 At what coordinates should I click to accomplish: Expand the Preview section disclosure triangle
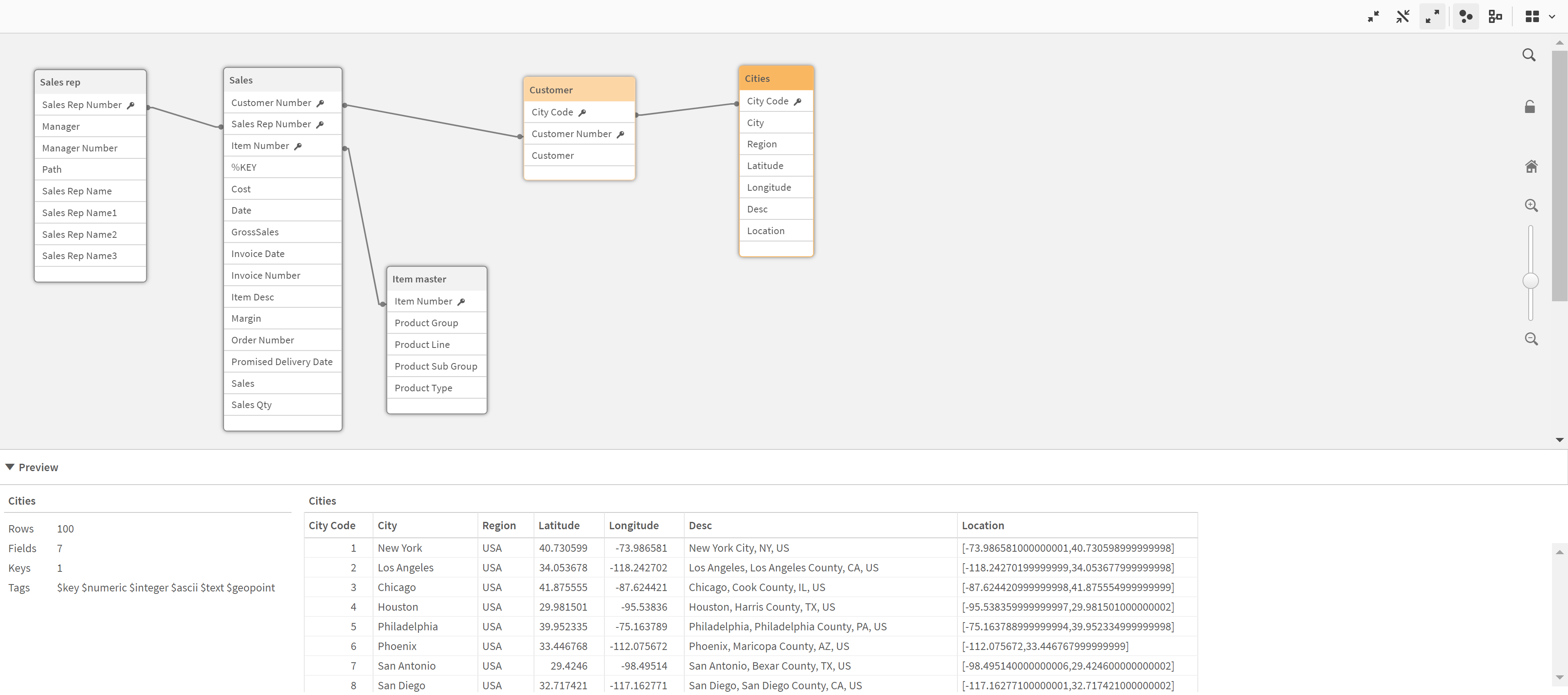9,467
